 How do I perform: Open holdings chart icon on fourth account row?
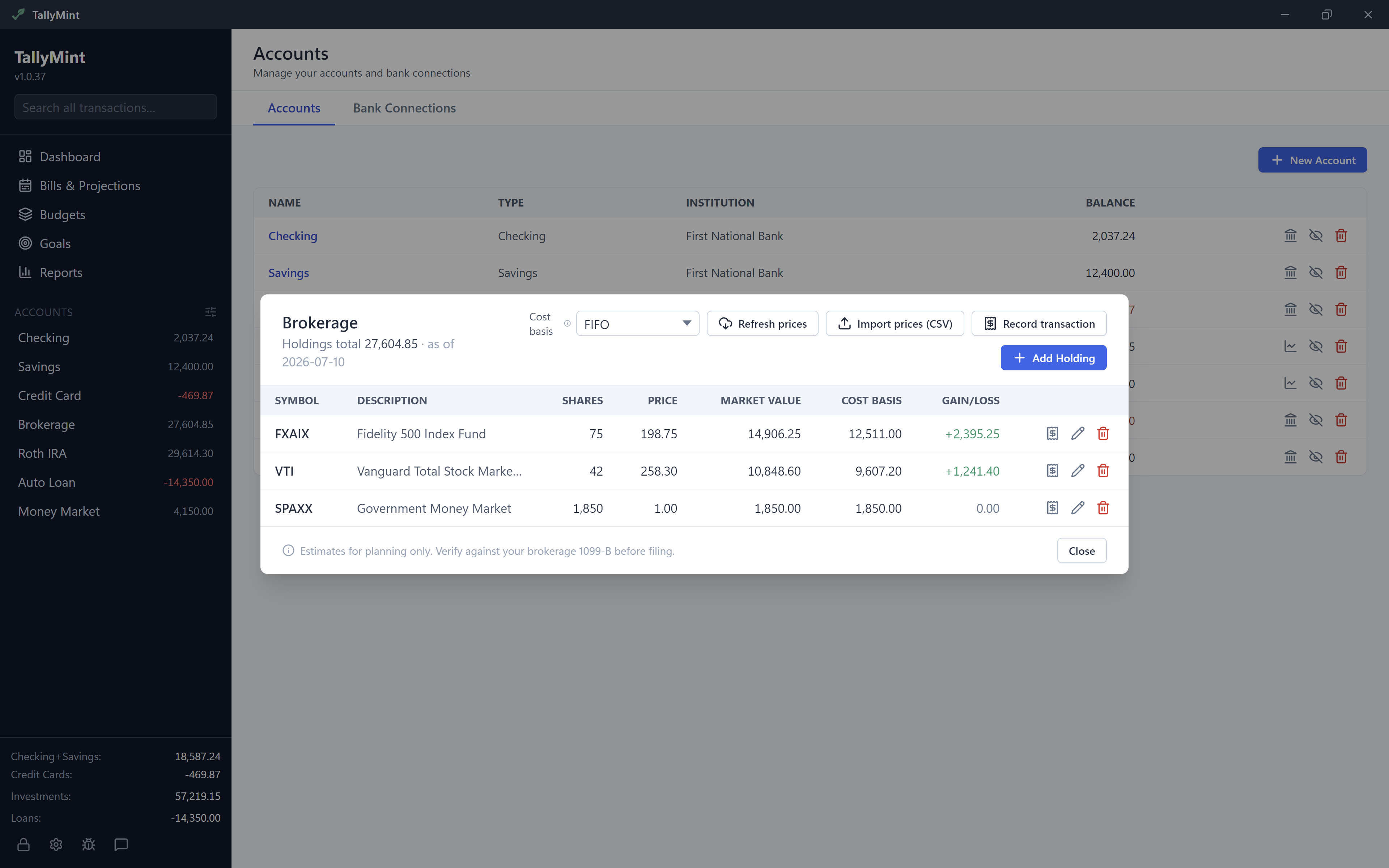[1290, 346]
